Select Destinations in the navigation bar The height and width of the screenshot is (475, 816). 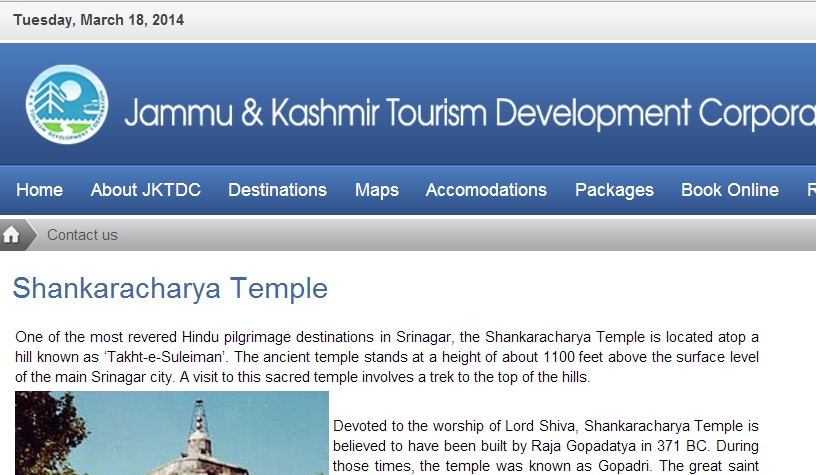(277, 190)
